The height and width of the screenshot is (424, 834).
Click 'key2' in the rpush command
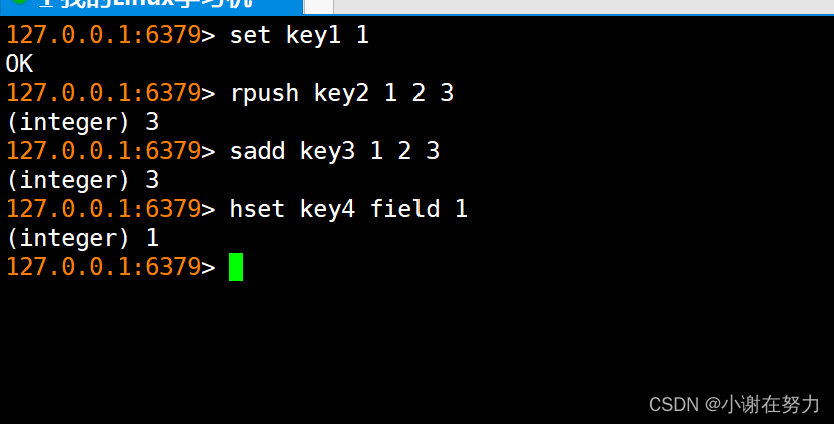341,94
